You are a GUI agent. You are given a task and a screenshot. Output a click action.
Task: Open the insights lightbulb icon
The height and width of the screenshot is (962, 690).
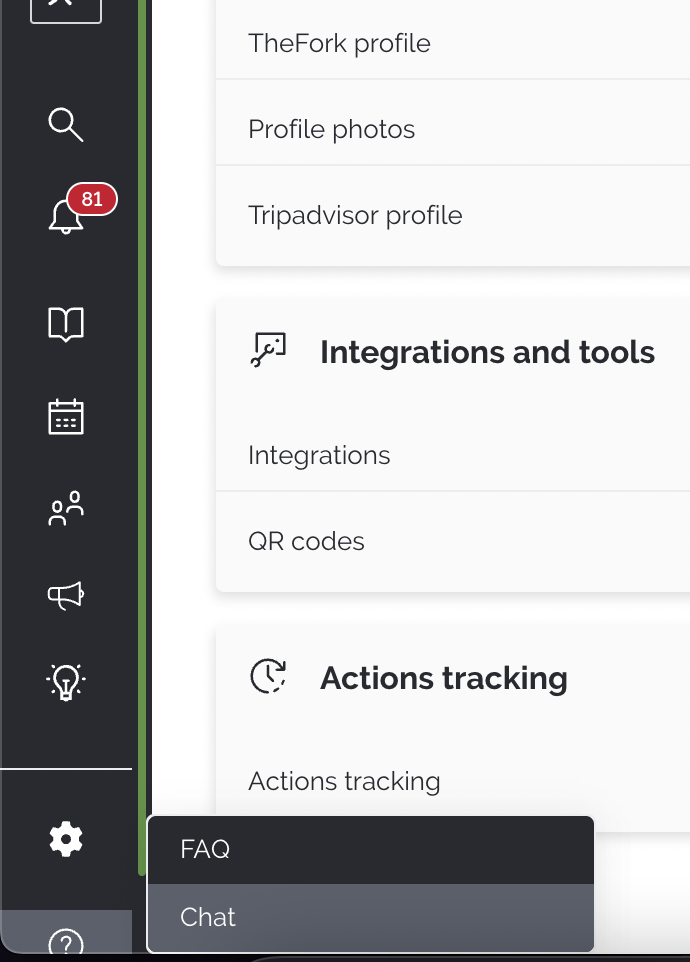(66, 682)
